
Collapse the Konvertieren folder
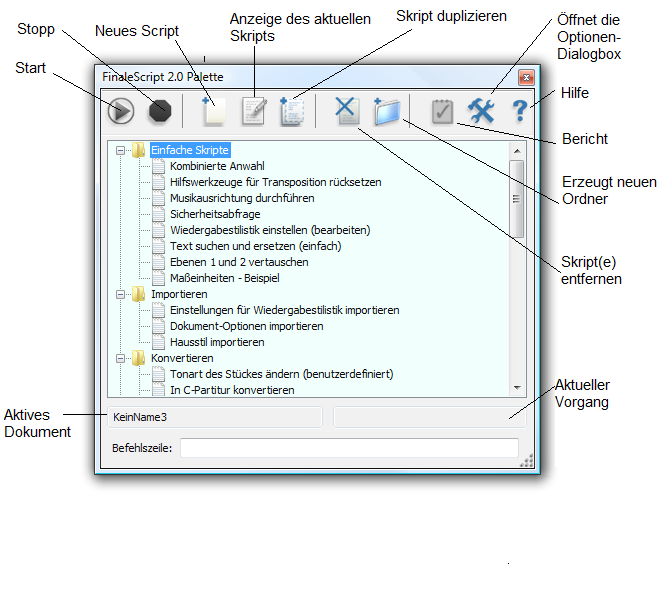(x=120, y=359)
